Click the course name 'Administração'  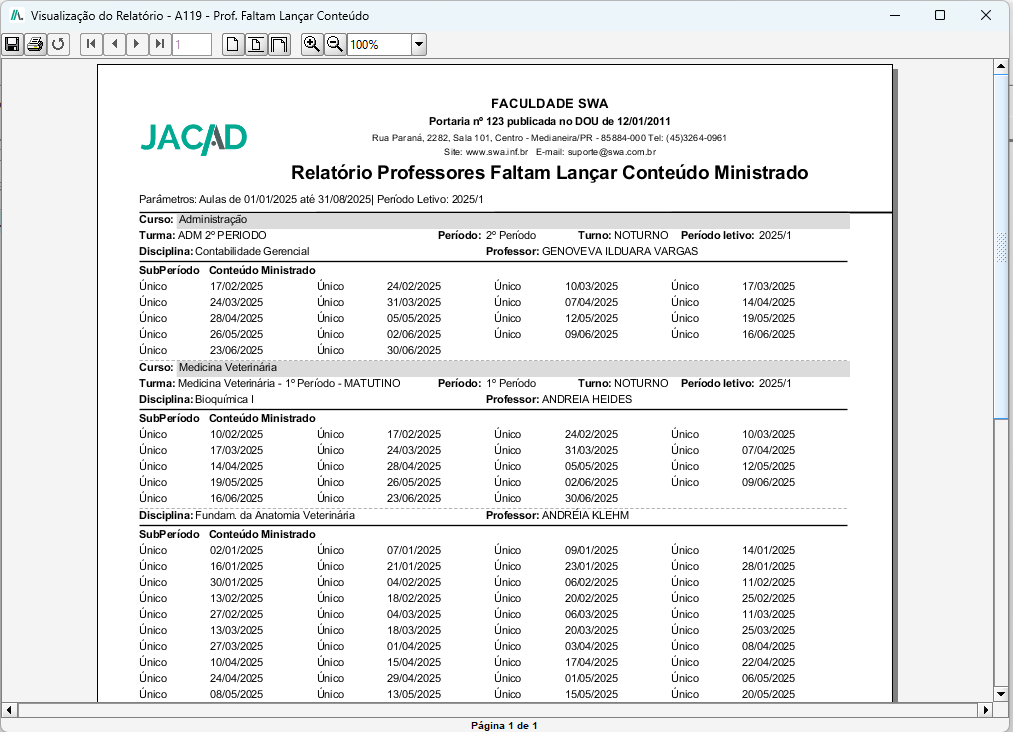click(x=213, y=220)
